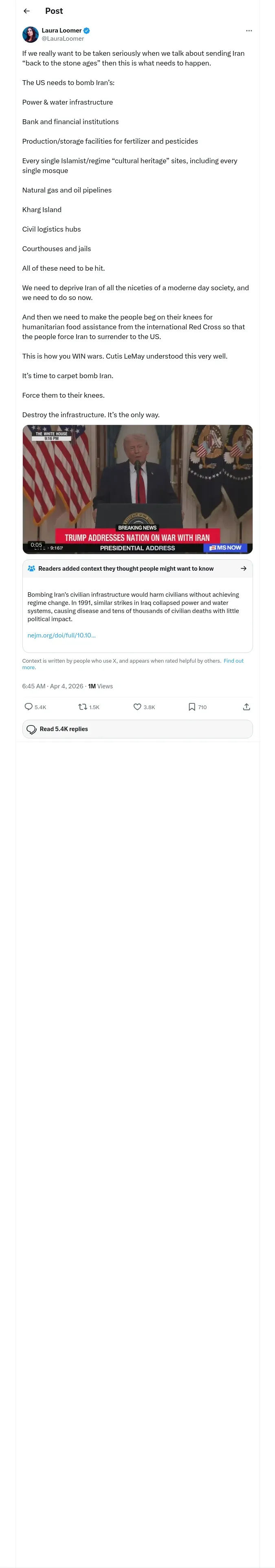275x1568 pixels.
Task: Click the blue verified badge icon
Action: pos(87,31)
